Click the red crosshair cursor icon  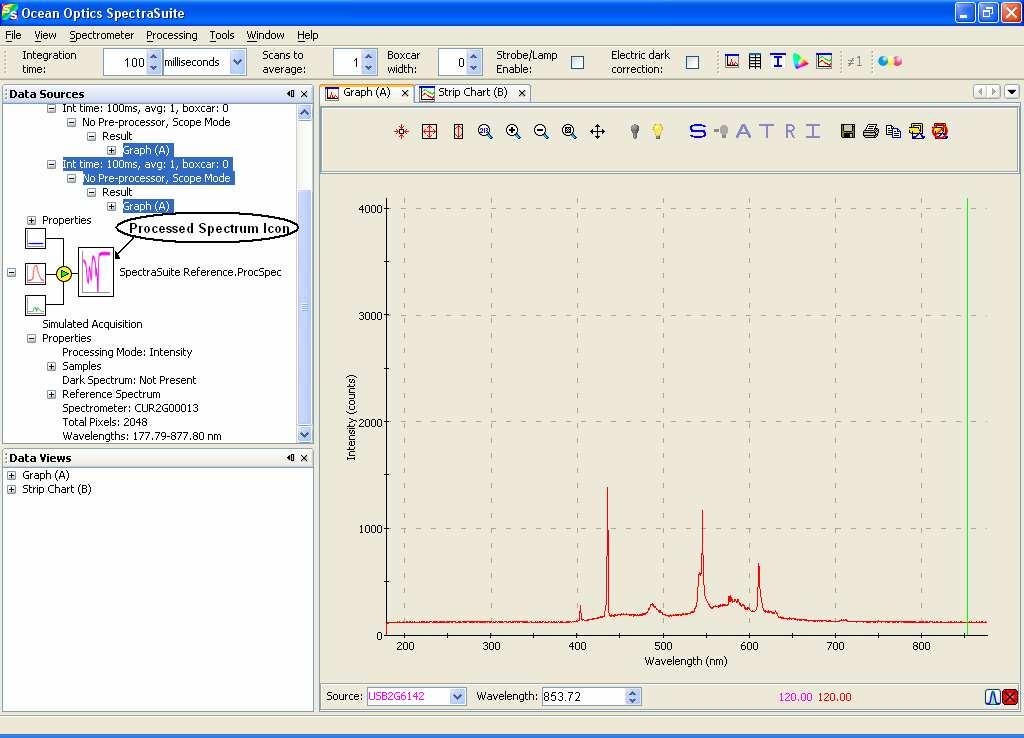pos(402,131)
